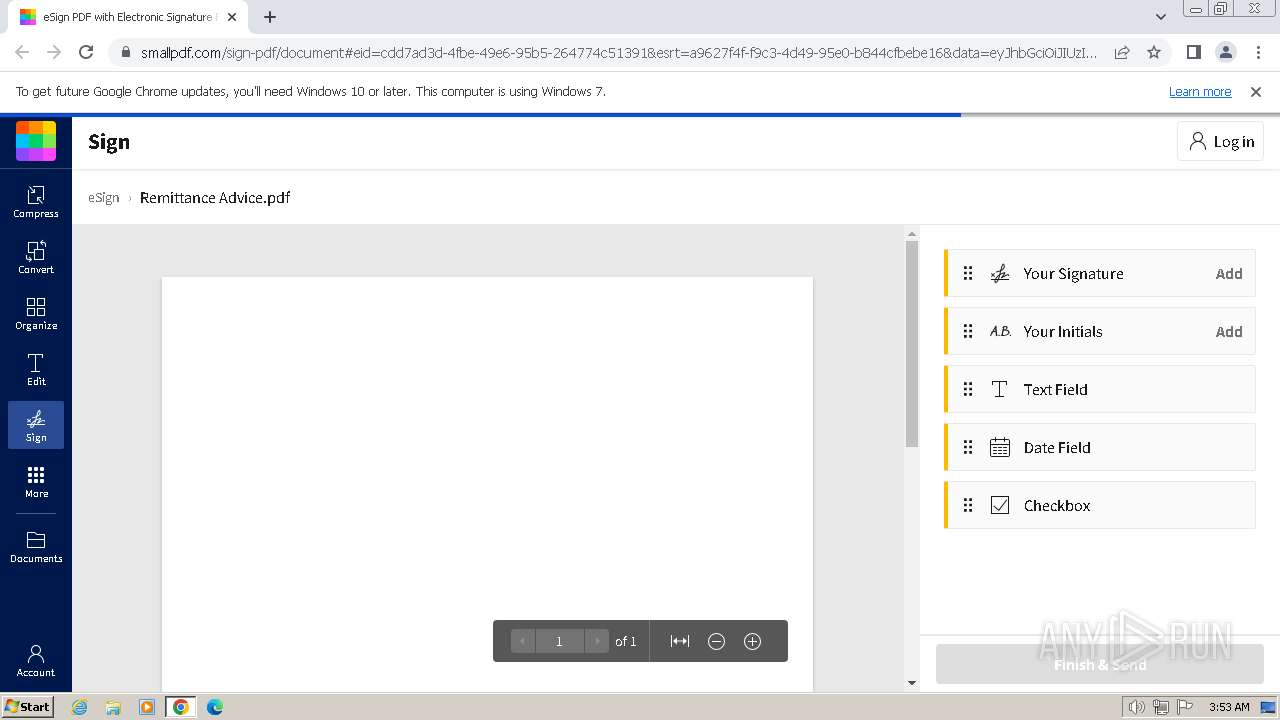
Task: Go to next page arrow
Action: point(596,641)
